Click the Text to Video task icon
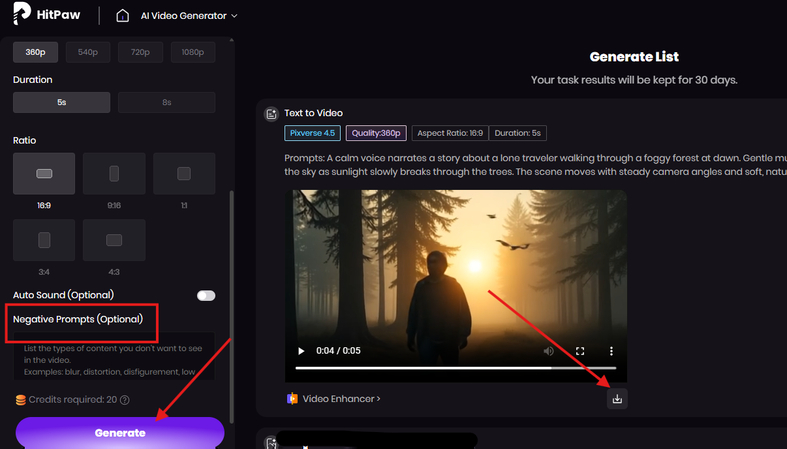Viewport: 787px width, 449px height. 271,114
